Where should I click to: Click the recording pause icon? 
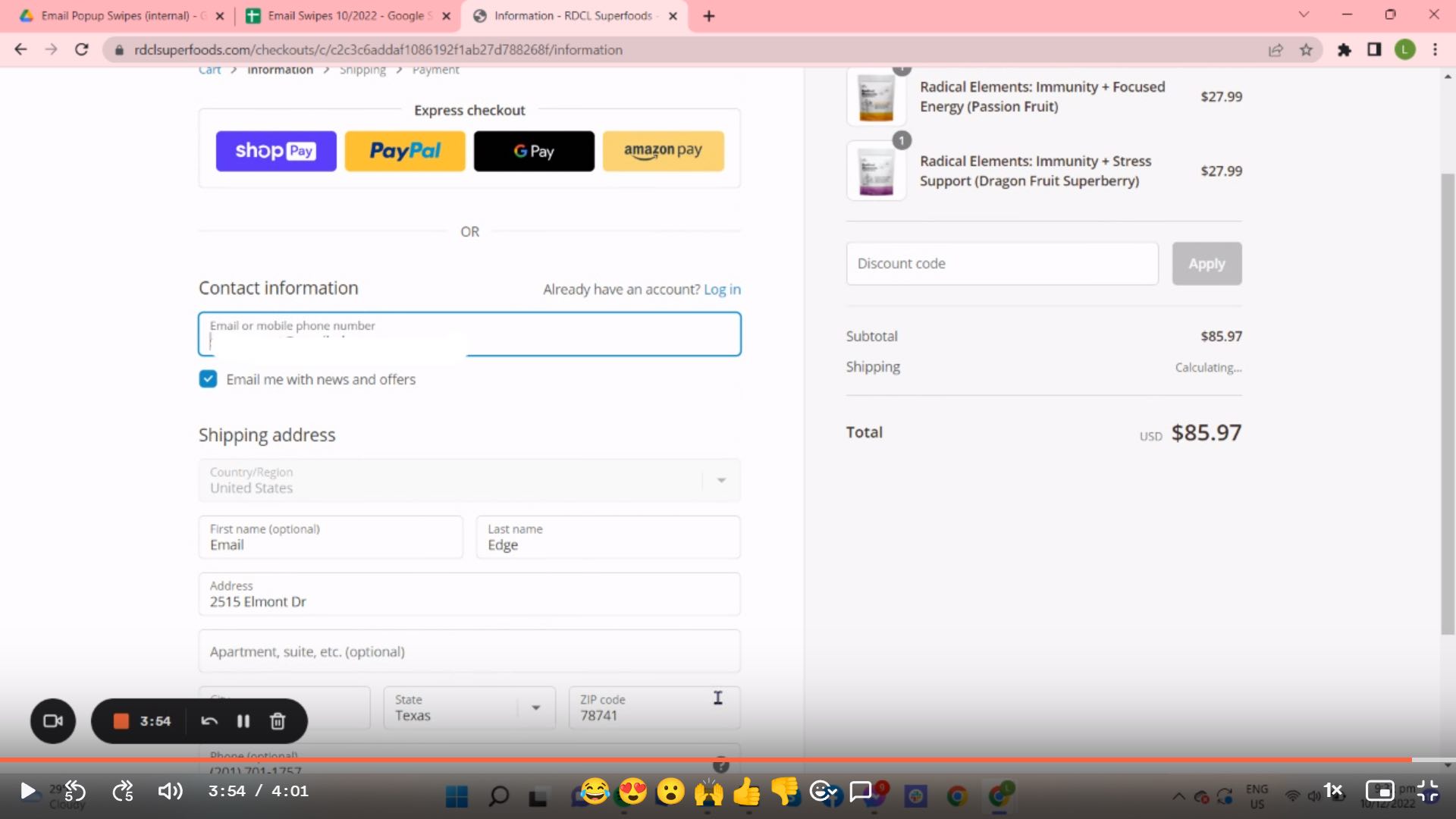[243, 721]
